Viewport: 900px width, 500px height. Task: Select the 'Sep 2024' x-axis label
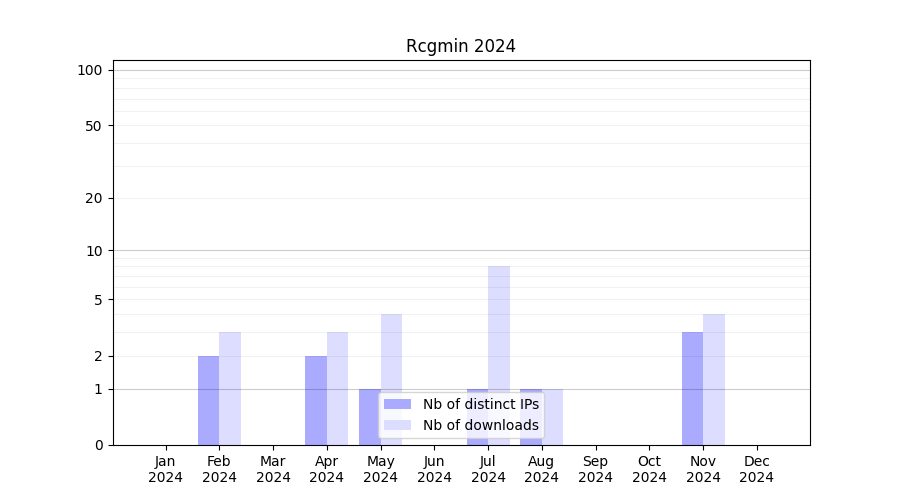pos(595,469)
